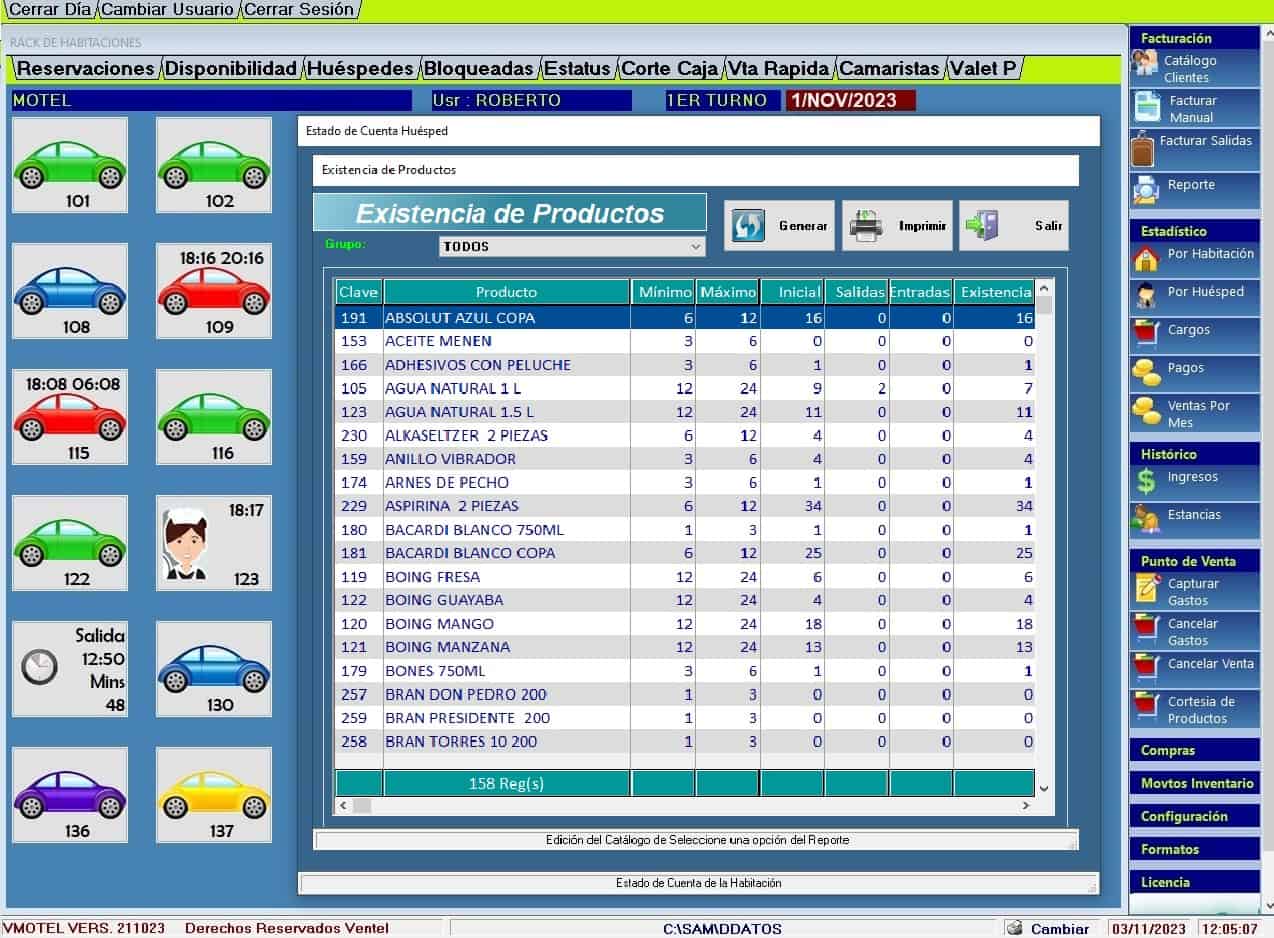Click the clock icon showing Salida 12:50
Image resolution: width=1274 pixels, height=938 pixels.
(x=40, y=666)
